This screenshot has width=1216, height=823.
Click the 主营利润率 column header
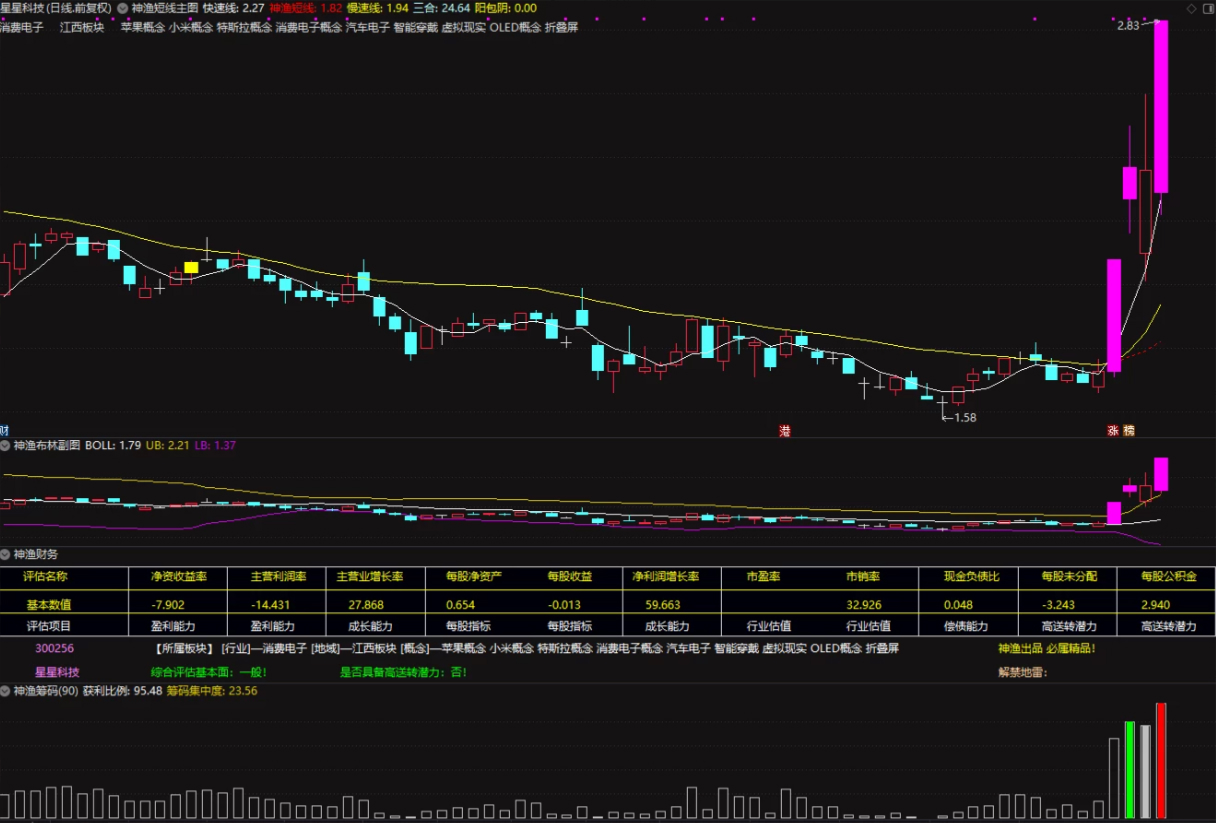tap(277, 577)
